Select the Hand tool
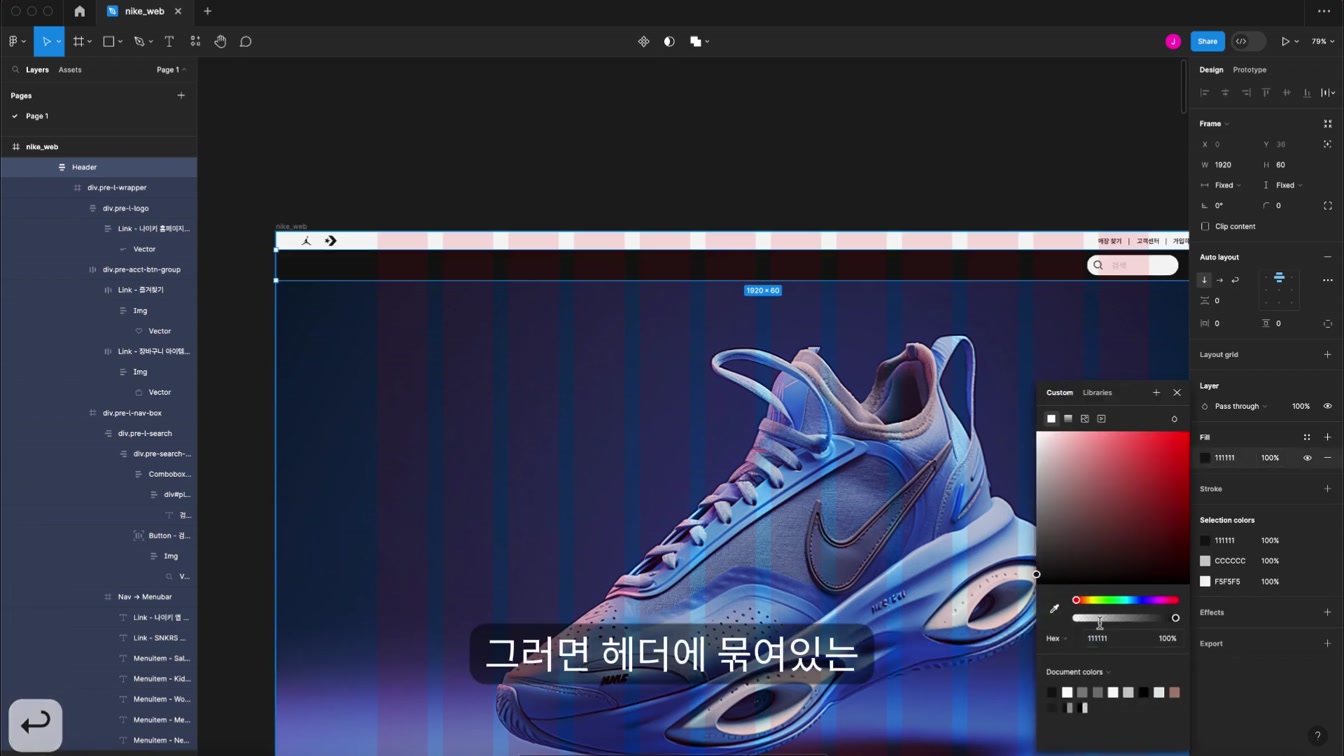Viewport: 1344px width, 756px height. (220, 41)
